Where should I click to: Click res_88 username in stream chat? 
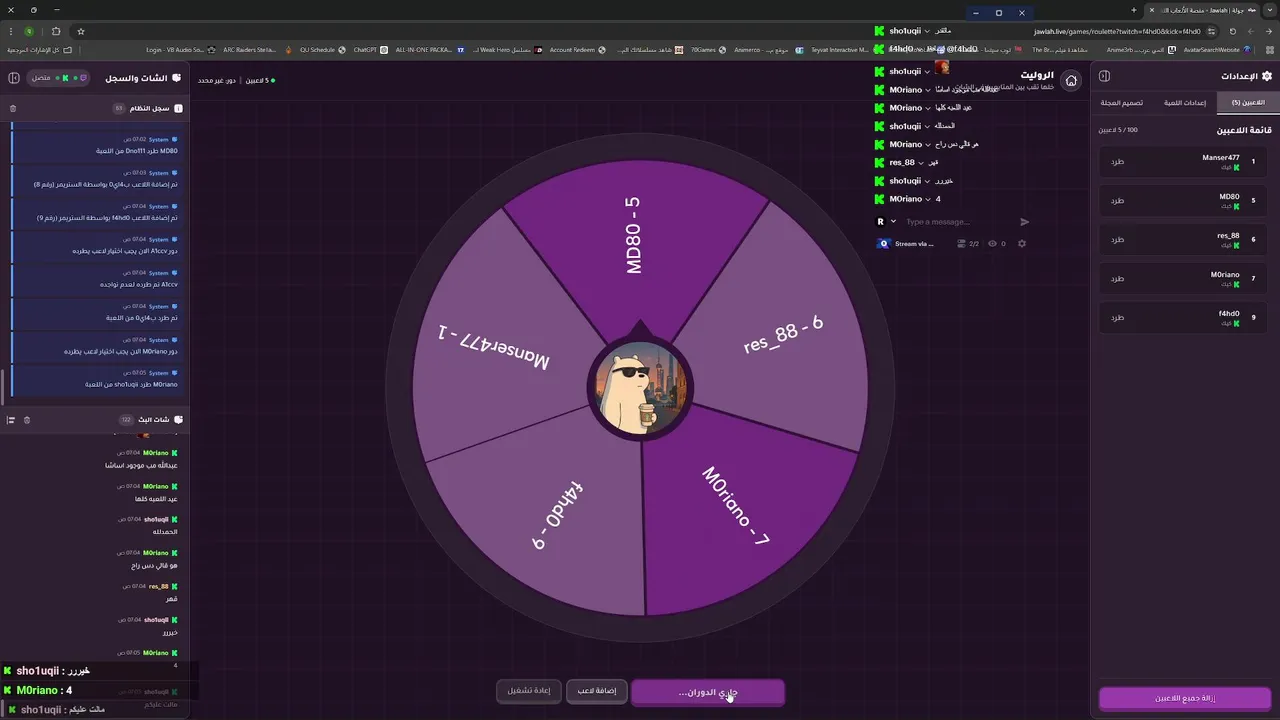tap(159, 586)
